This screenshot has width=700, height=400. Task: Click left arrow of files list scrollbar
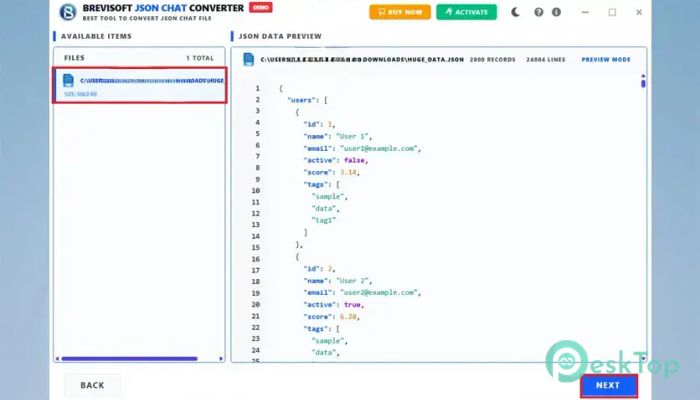(x=57, y=358)
